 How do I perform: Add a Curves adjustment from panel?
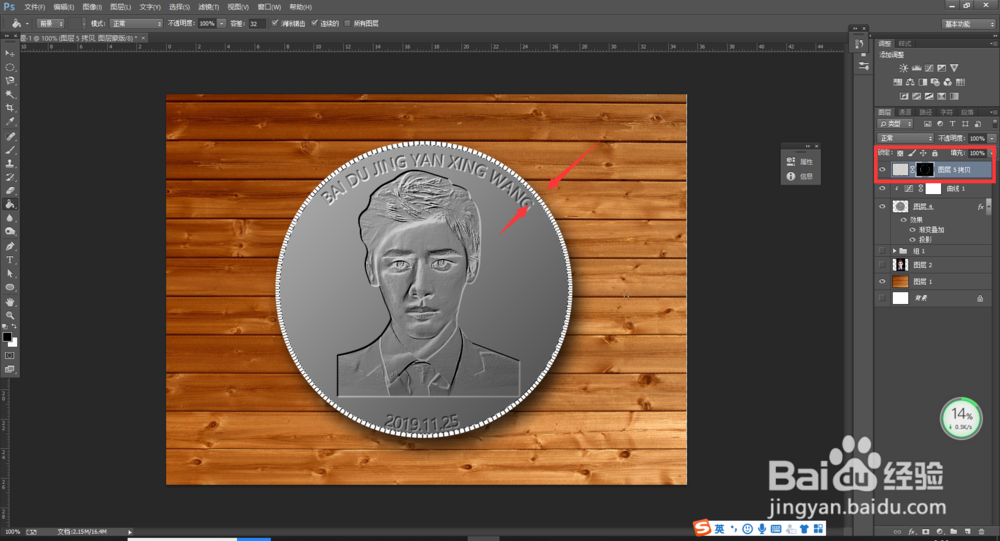tap(929, 68)
